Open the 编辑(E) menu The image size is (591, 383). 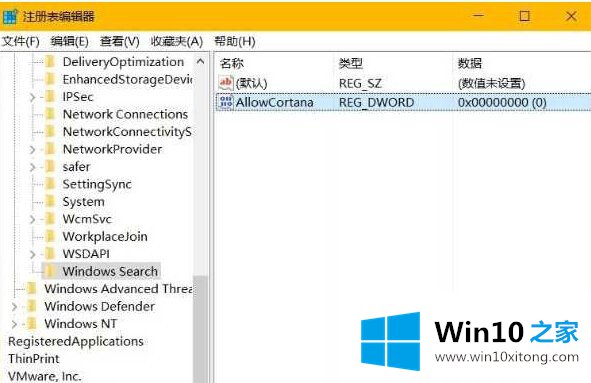[x=69, y=41]
